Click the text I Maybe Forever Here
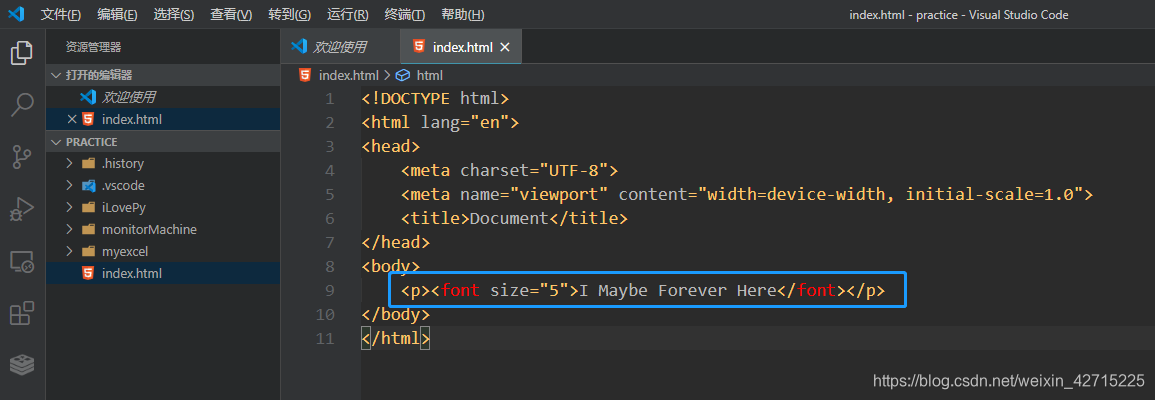1155x400 pixels. pyautogui.click(x=678, y=290)
